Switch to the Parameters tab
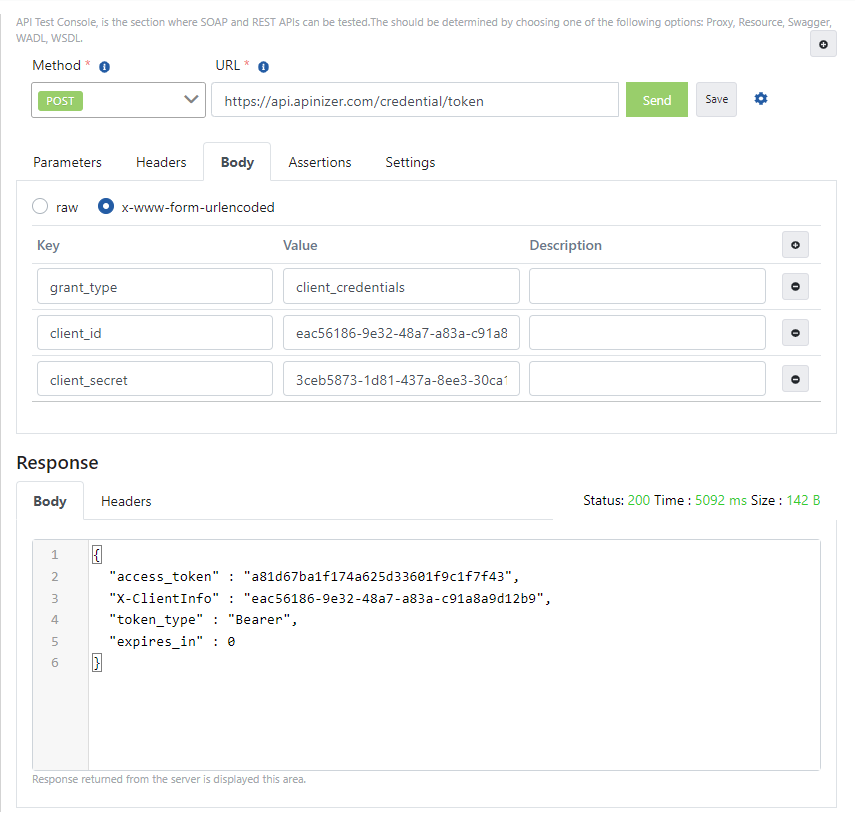 click(67, 162)
